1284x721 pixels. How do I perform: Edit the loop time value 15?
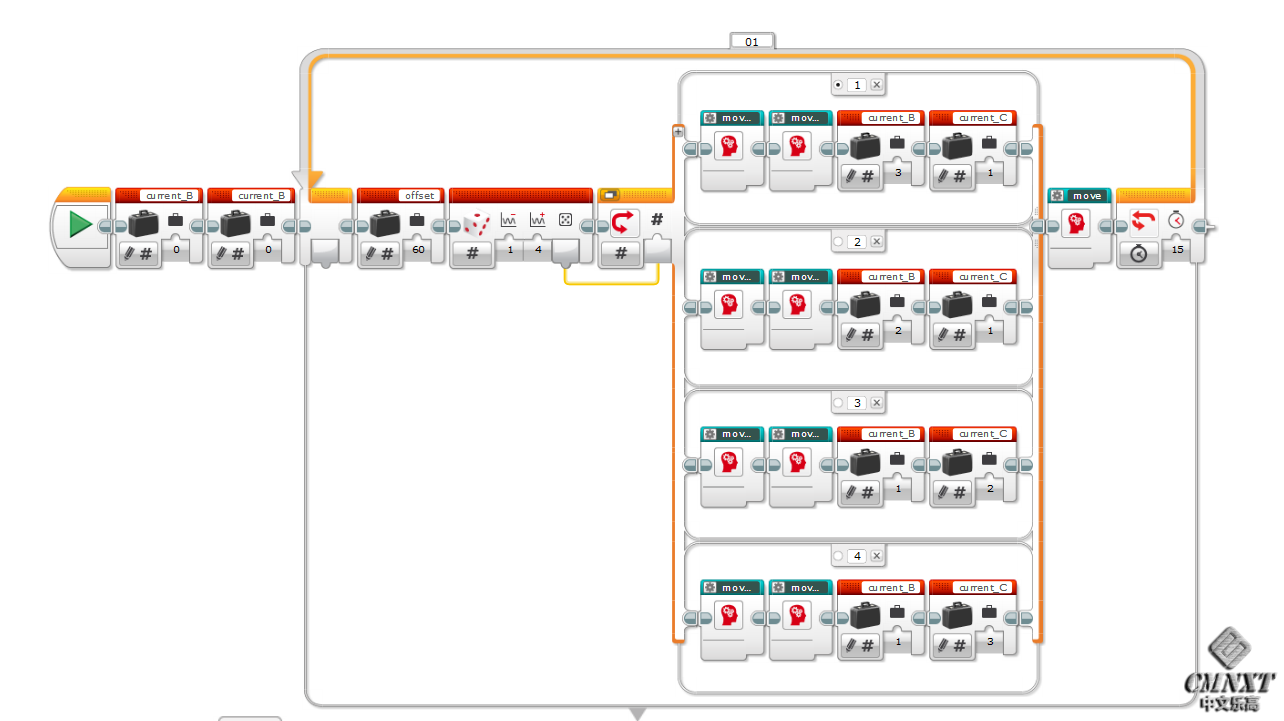(1177, 250)
